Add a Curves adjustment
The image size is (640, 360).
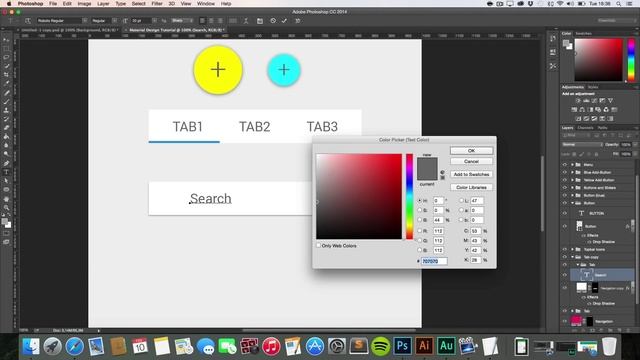coord(594,100)
